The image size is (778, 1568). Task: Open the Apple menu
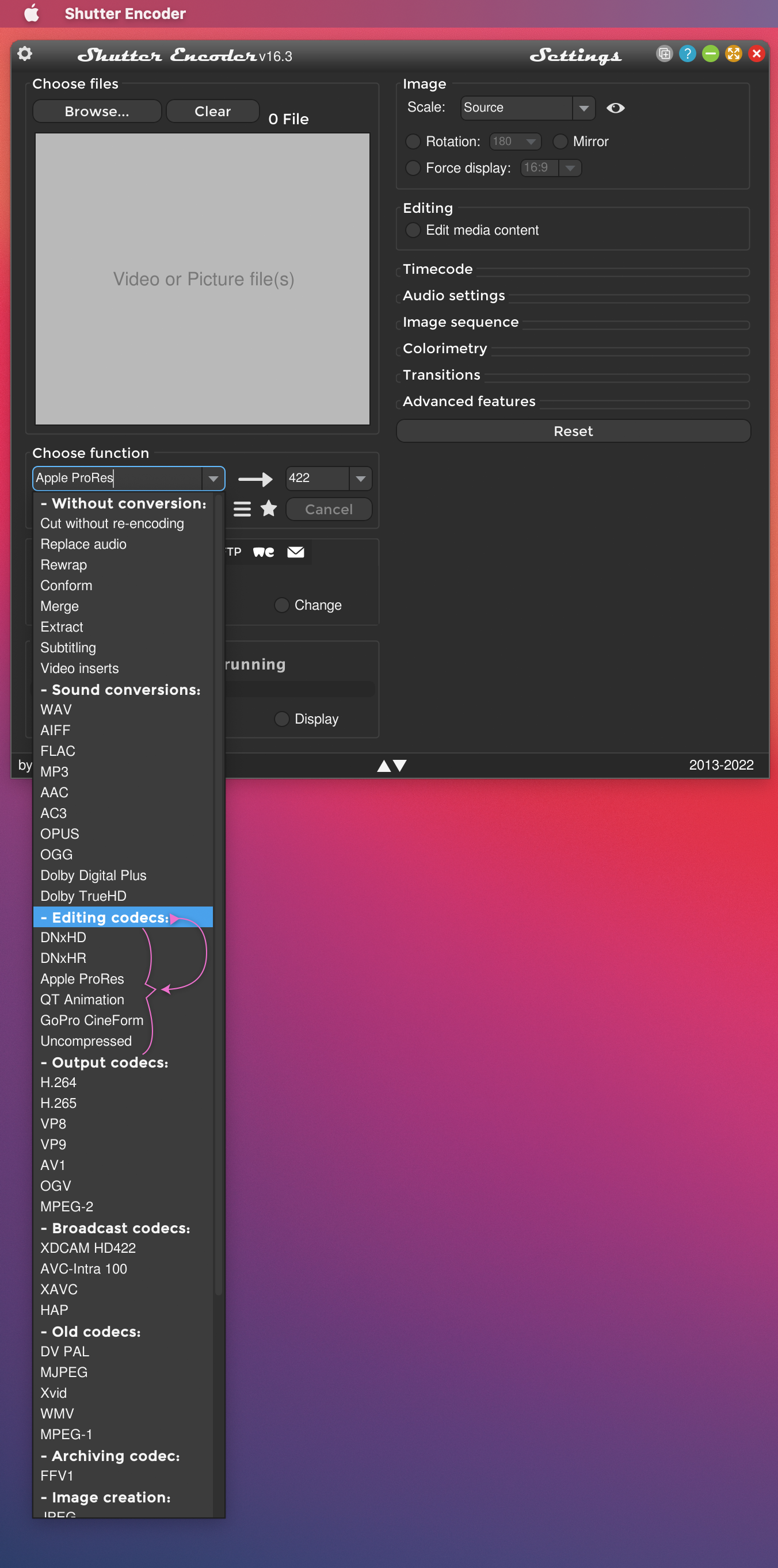32,13
